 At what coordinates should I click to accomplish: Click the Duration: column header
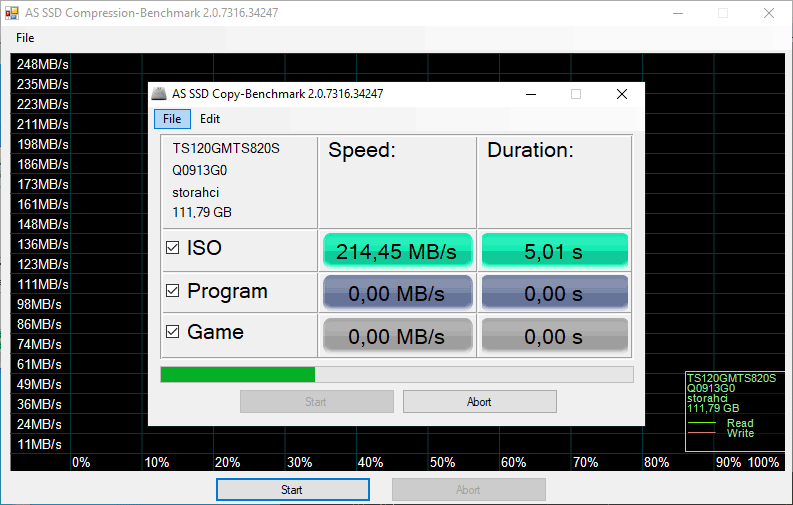(530, 150)
